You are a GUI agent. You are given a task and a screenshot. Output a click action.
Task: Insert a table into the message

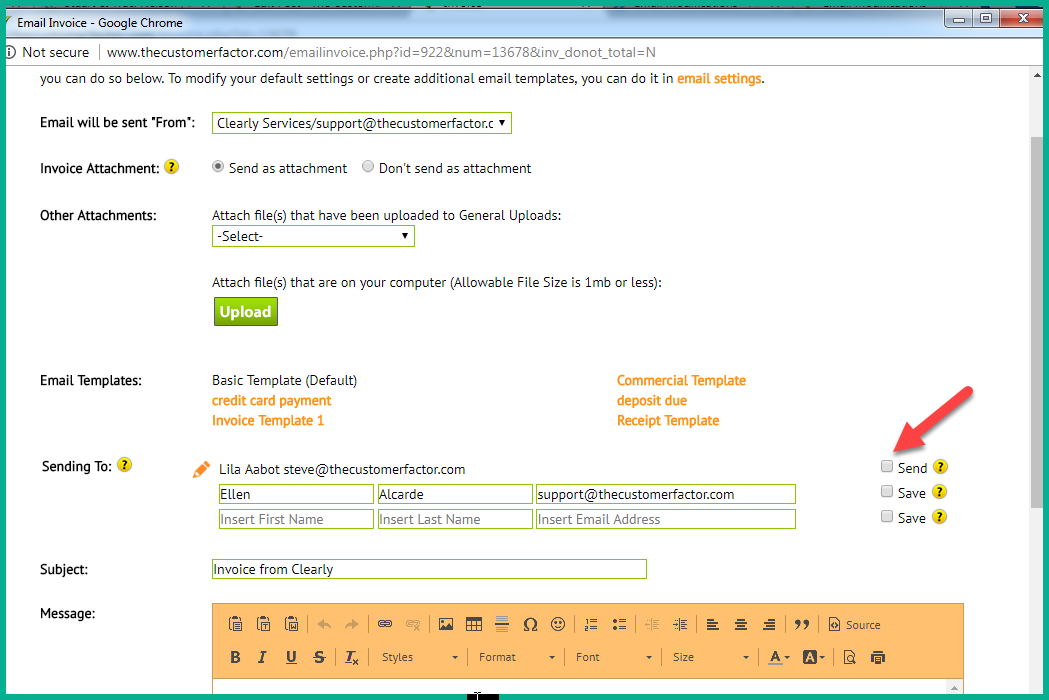point(474,624)
